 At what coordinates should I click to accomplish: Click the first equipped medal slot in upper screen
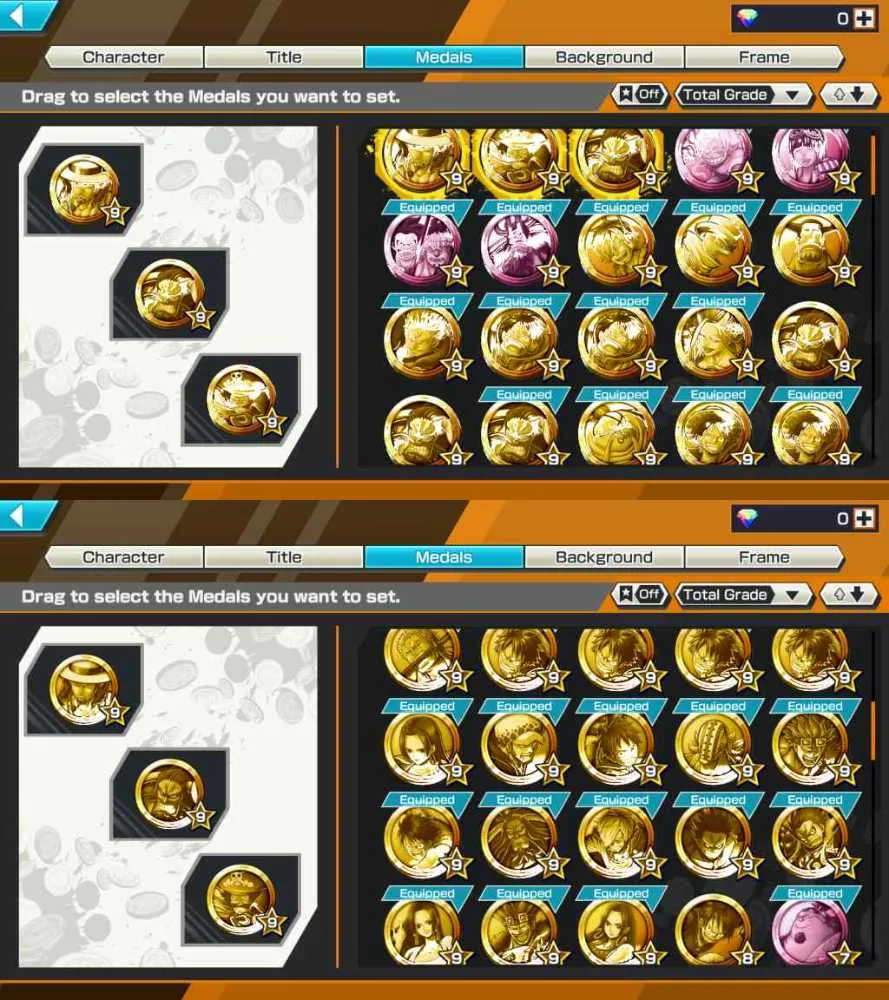[84, 189]
